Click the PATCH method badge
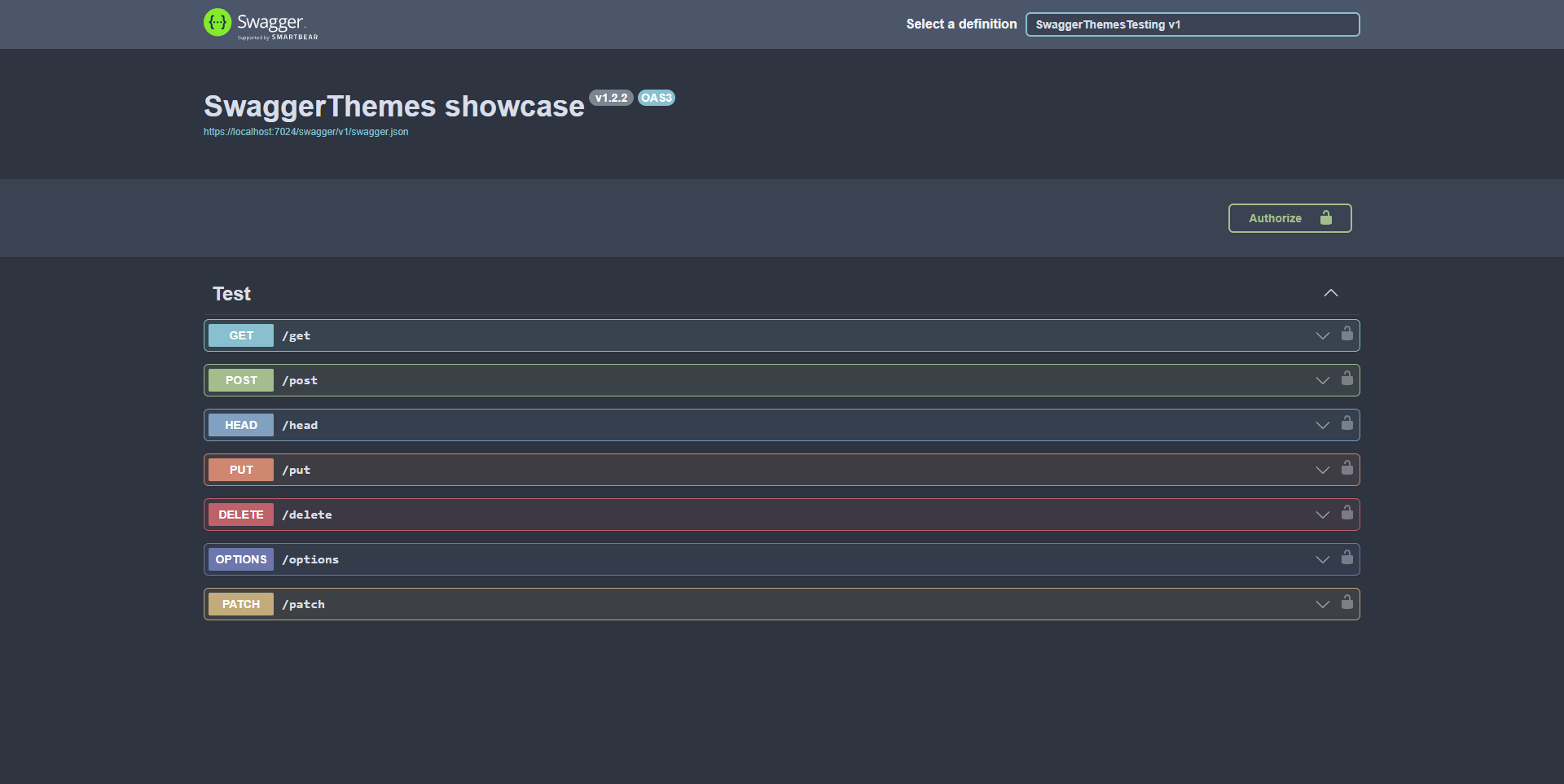 (x=241, y=604)
